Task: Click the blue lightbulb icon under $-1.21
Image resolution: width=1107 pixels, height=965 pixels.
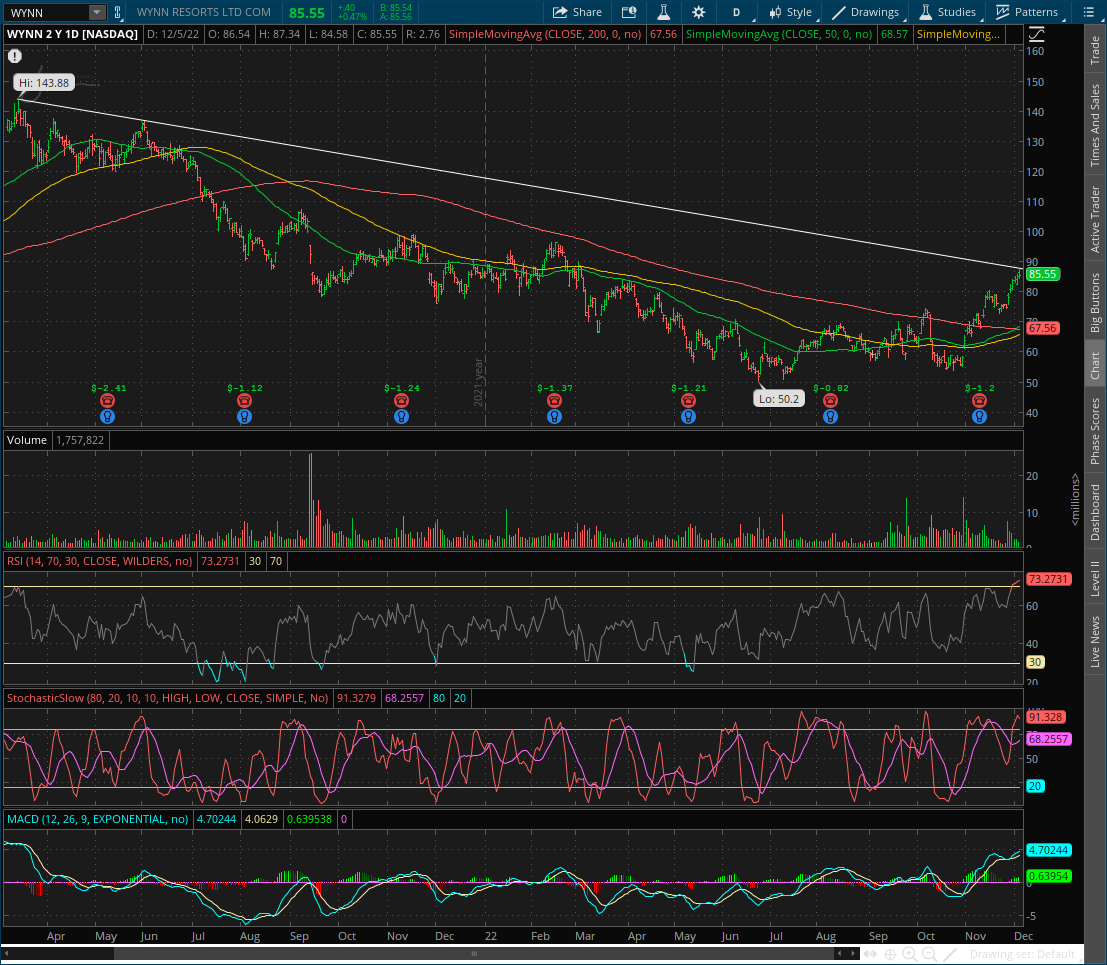Action: pos(688,416)
